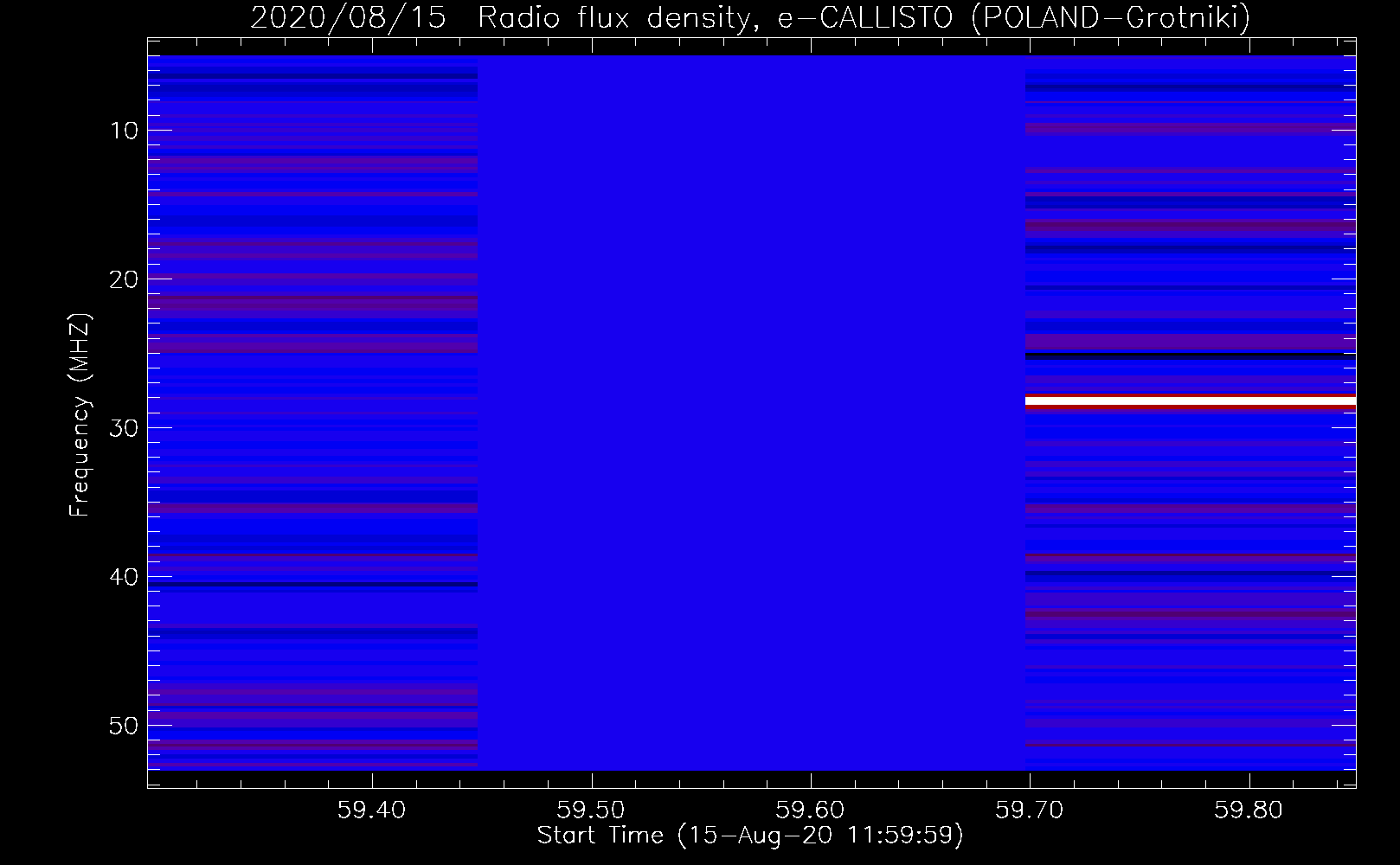Image resolution: width=1400 pixels, height=865 pixels.
Task: Click the time tick label '59.70'
Action: click(1030, 811)
